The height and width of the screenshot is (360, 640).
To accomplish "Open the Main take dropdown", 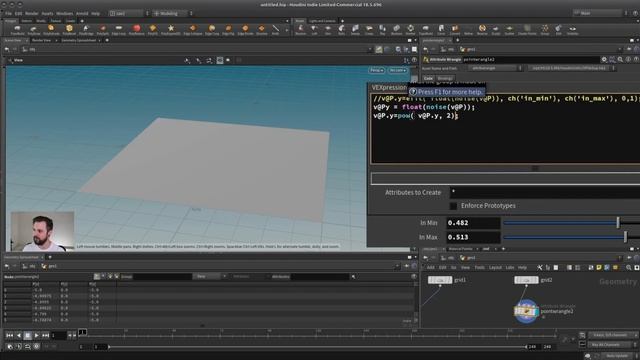I will coord(599,13).
